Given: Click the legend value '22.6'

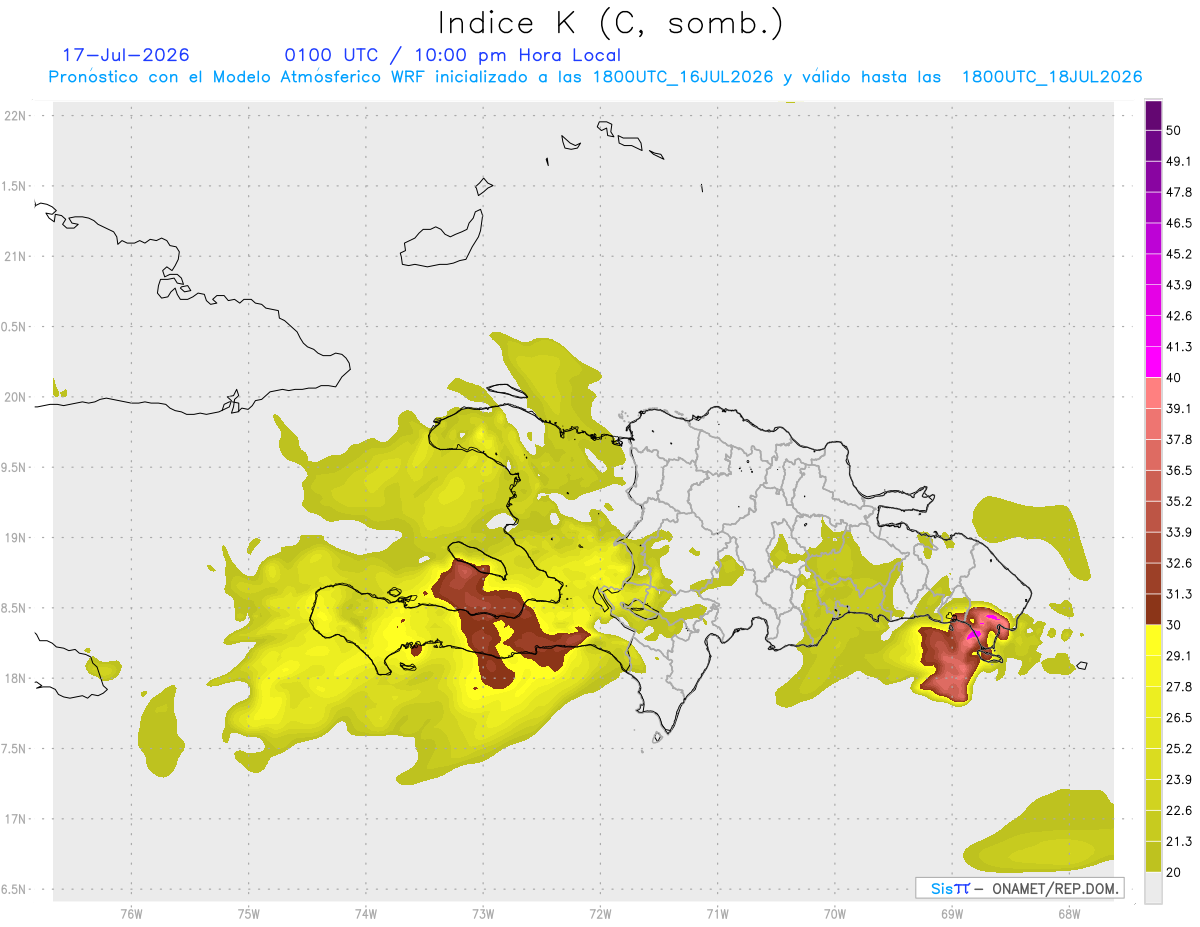Looking at the screenshot, I should click(1179, 811).
